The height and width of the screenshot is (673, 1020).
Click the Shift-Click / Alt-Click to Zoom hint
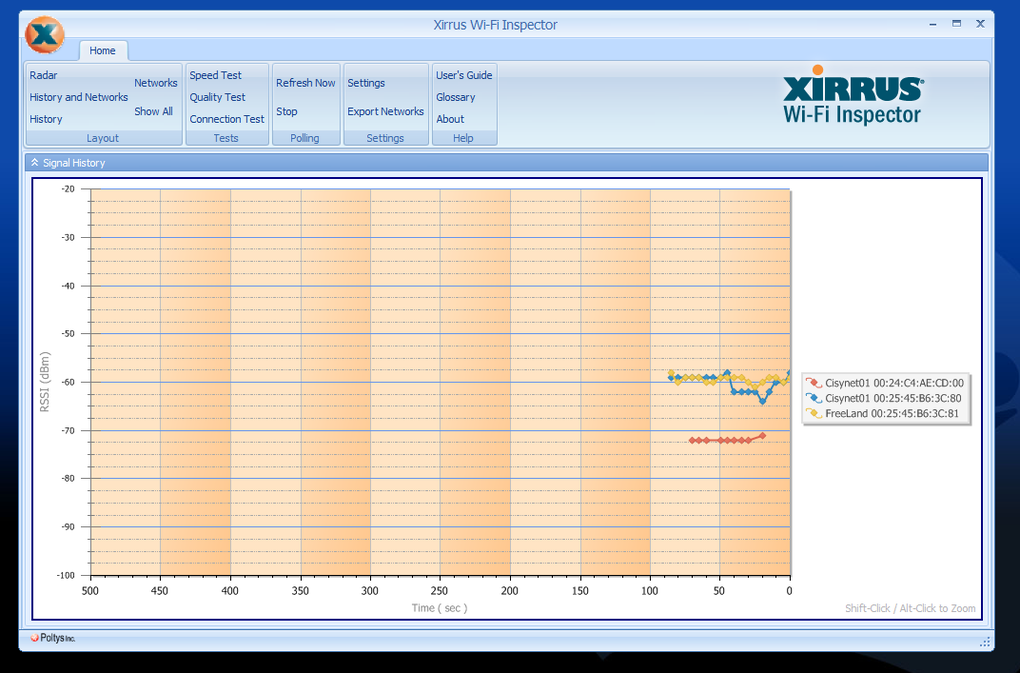point(910,609)
